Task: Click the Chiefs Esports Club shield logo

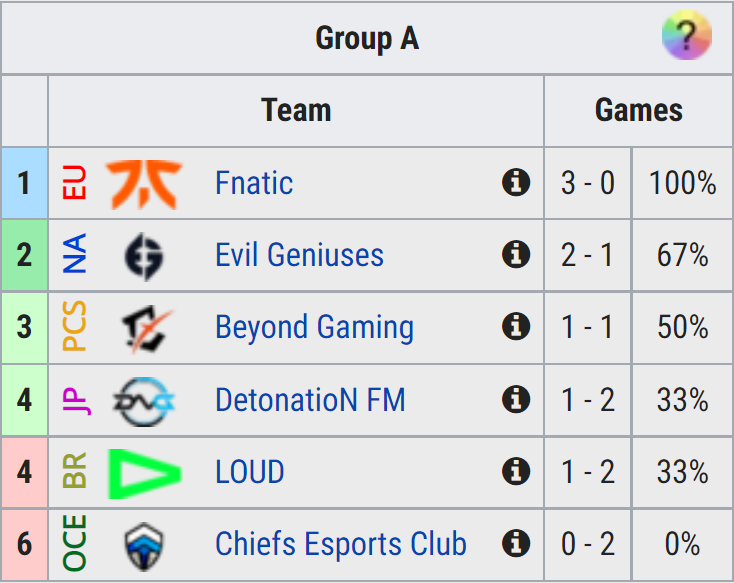Action: [x=144, y=546]
